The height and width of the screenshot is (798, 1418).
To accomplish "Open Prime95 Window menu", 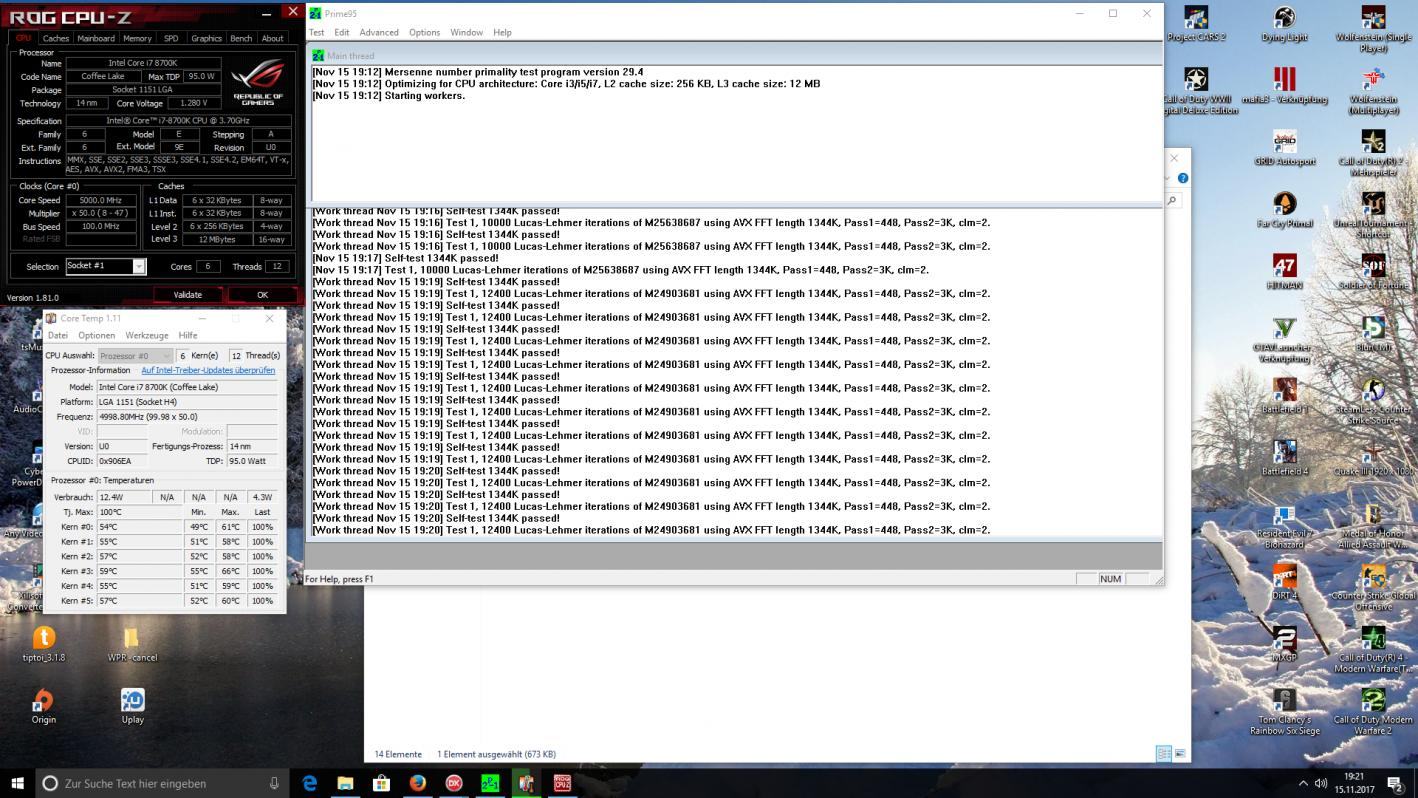I will pyautogui.click(x=466, y=32).
